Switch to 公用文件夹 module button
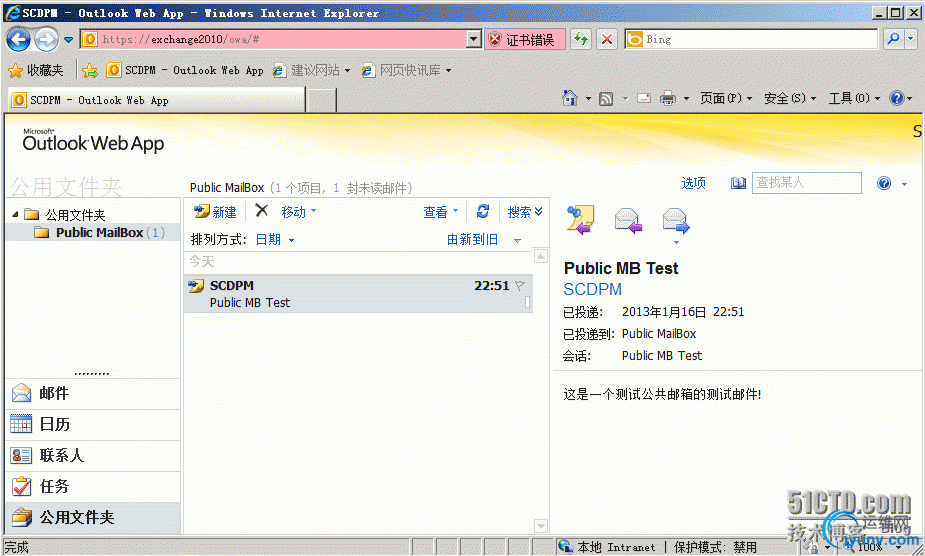Viewport: 925px width, 556px height. click(93, 518)
